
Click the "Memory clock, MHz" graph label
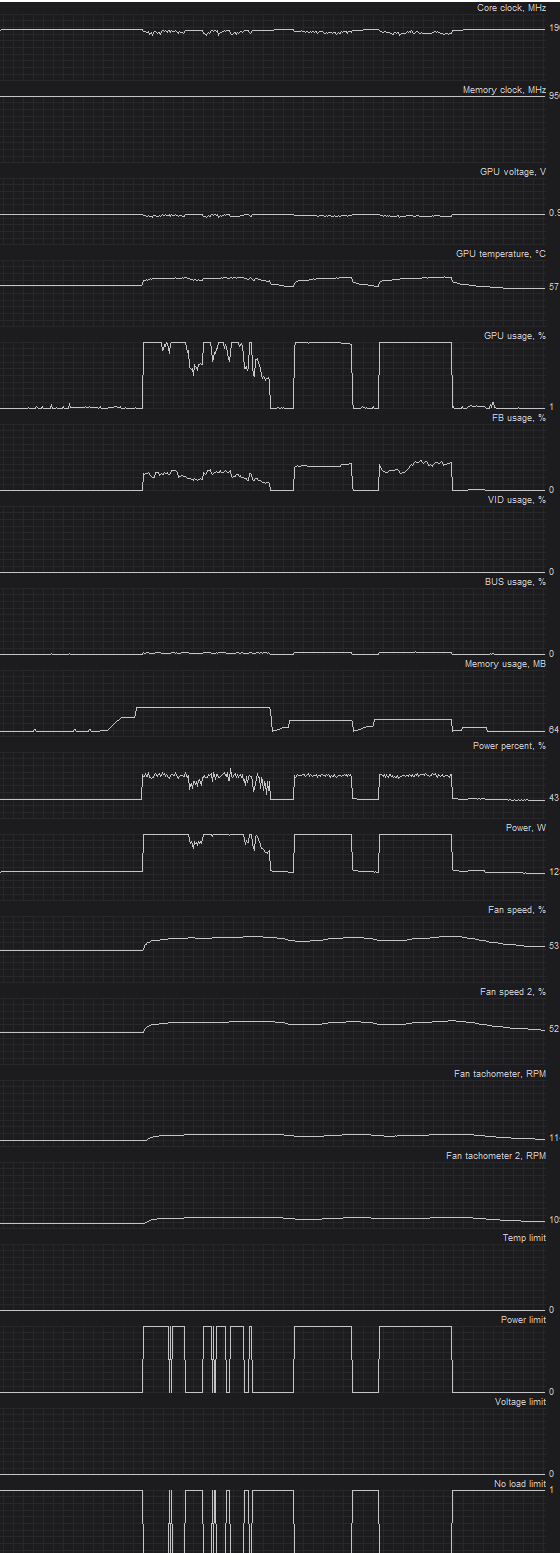point(504,90)
